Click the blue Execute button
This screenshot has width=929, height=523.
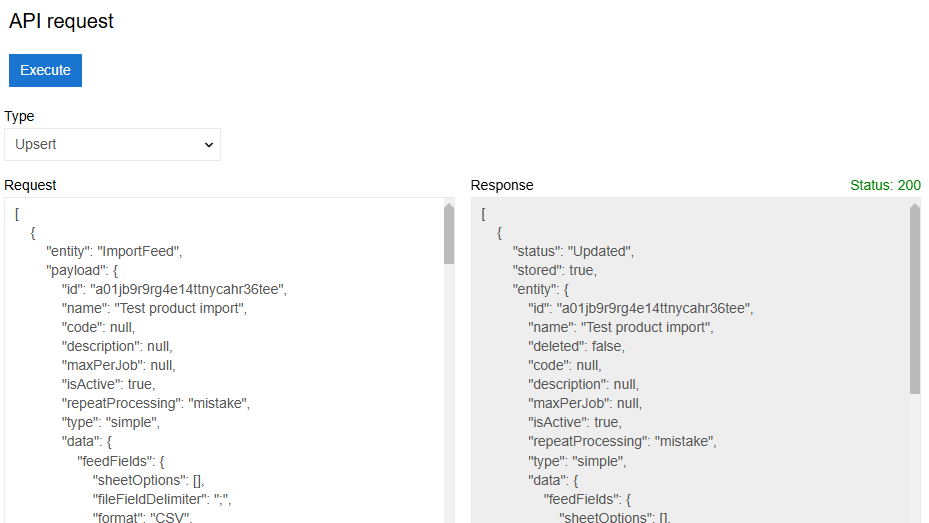(45, 70)
